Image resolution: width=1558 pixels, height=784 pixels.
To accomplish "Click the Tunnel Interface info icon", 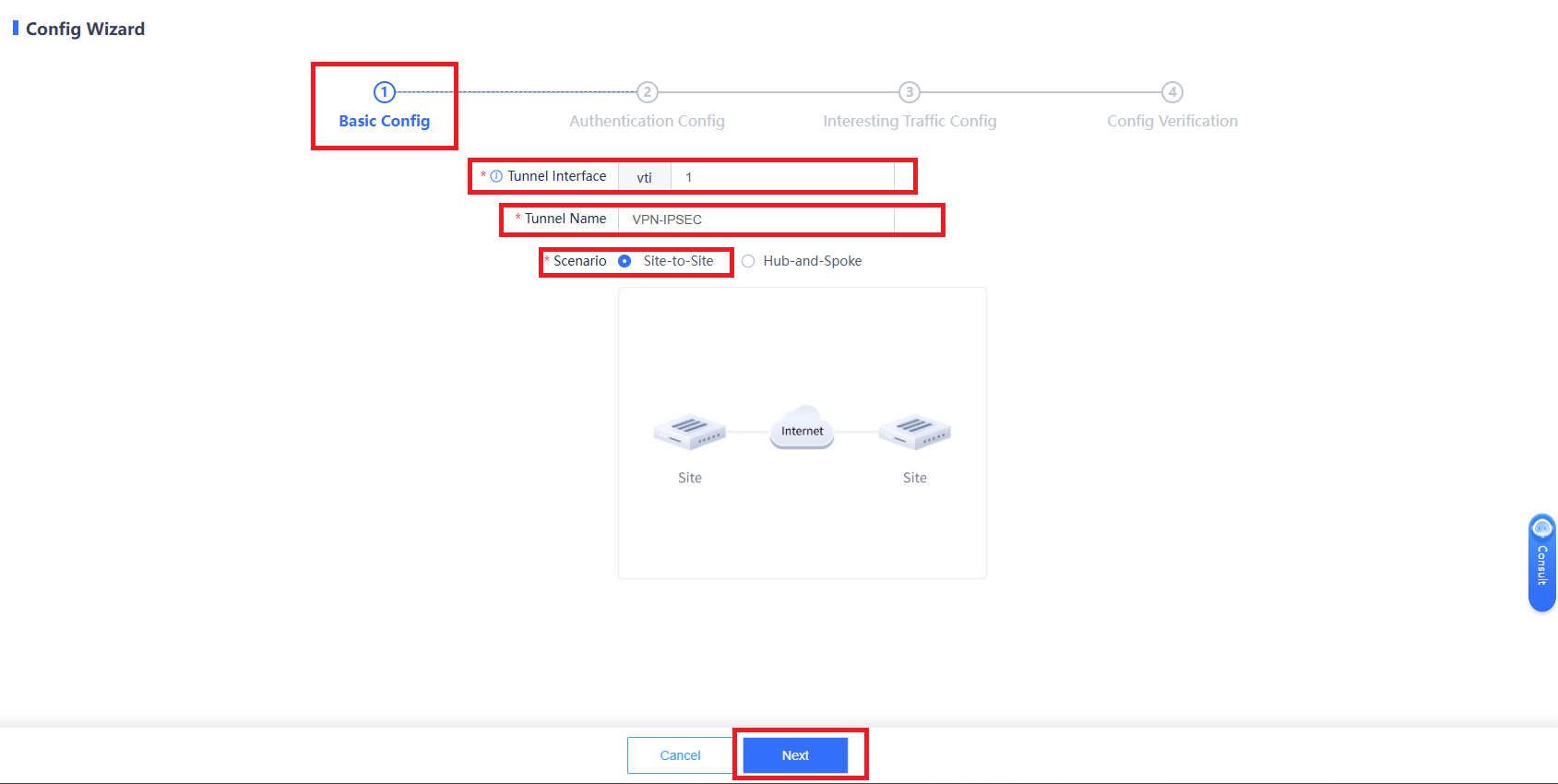I will pyautogui.click(x=496, y=176).
